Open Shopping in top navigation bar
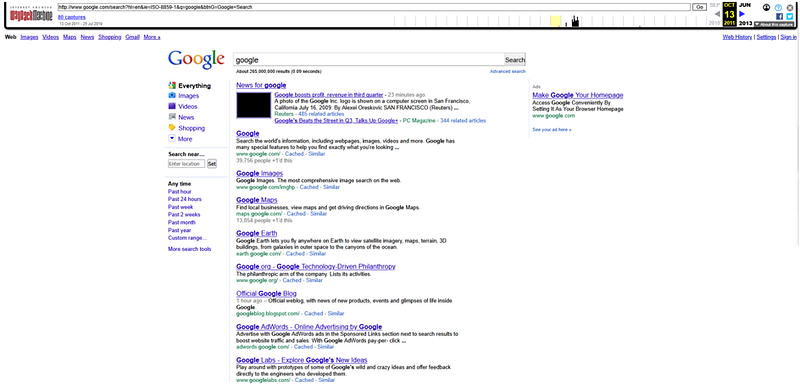Viewport: 800px width, 385px height. pyautogui.click(x=110, y=37)
